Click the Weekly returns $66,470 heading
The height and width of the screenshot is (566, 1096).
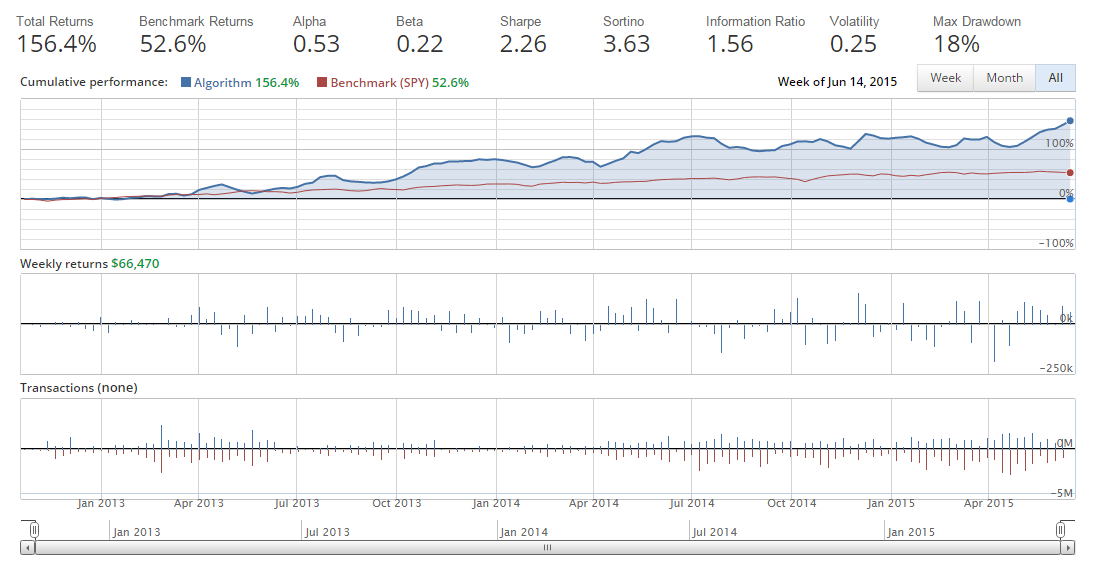click(90, 264)
